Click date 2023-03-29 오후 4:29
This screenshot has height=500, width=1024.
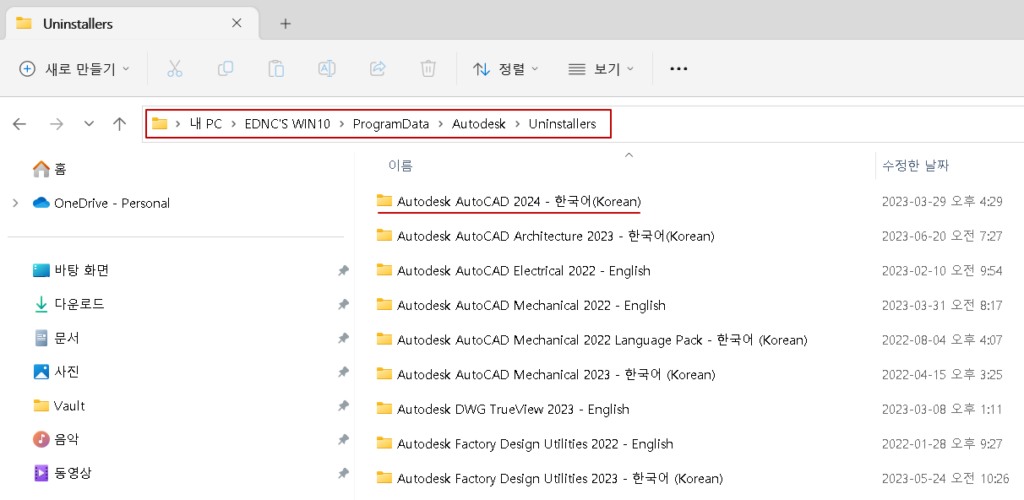pyautogui.click(x=942, y=202)
